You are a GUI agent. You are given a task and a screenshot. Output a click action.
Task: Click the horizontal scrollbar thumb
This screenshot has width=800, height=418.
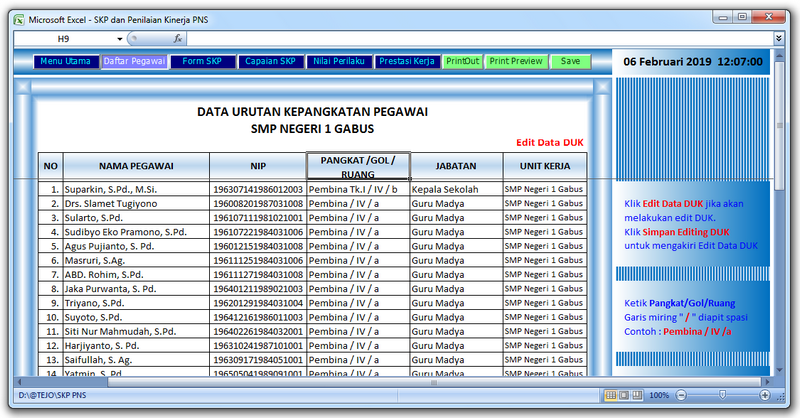tap(434, 382)
